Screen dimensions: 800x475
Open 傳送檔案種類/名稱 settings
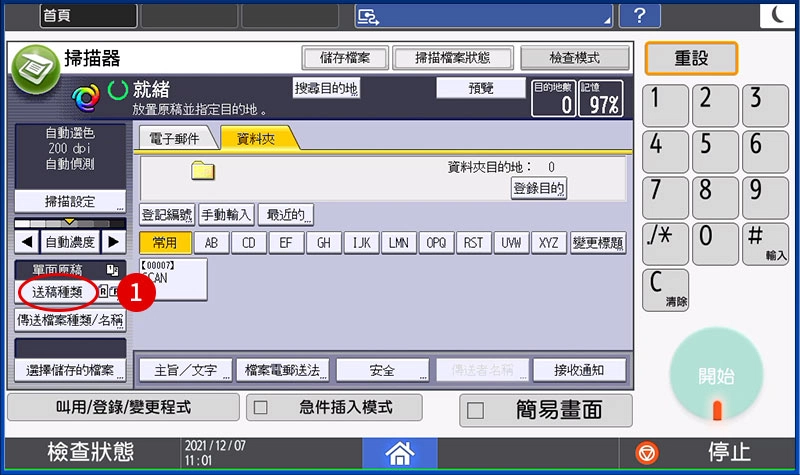click(x=70, y=320)
